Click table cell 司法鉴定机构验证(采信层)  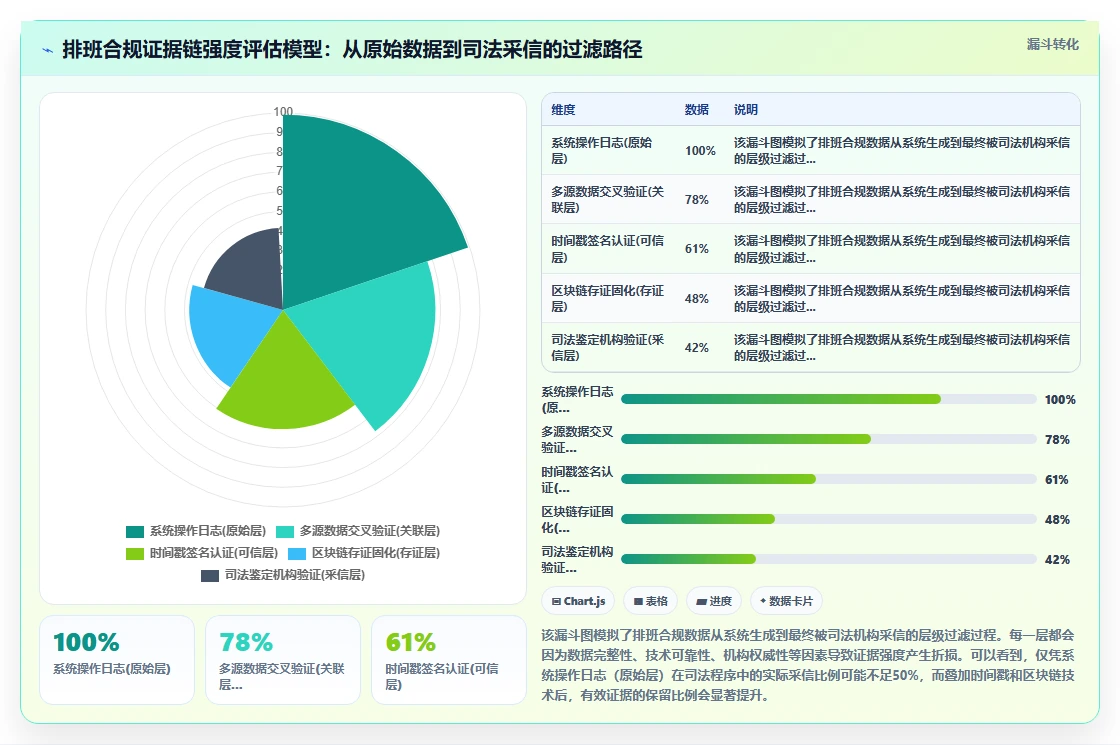point(608,347)
